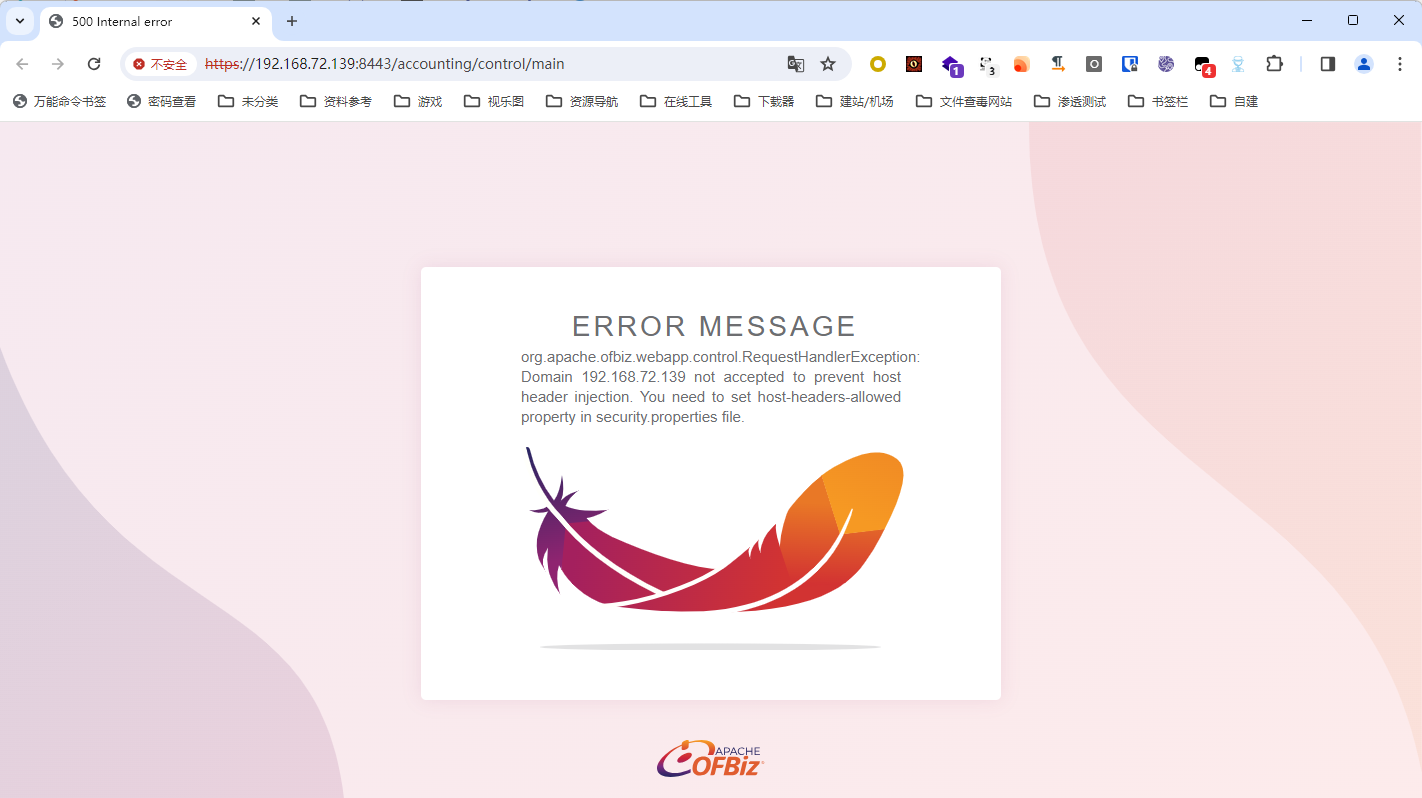Viewport: 1422px width, 798px height.
Task: Open the 在线工具 bookmark folder
Action: tap(676, 101)
